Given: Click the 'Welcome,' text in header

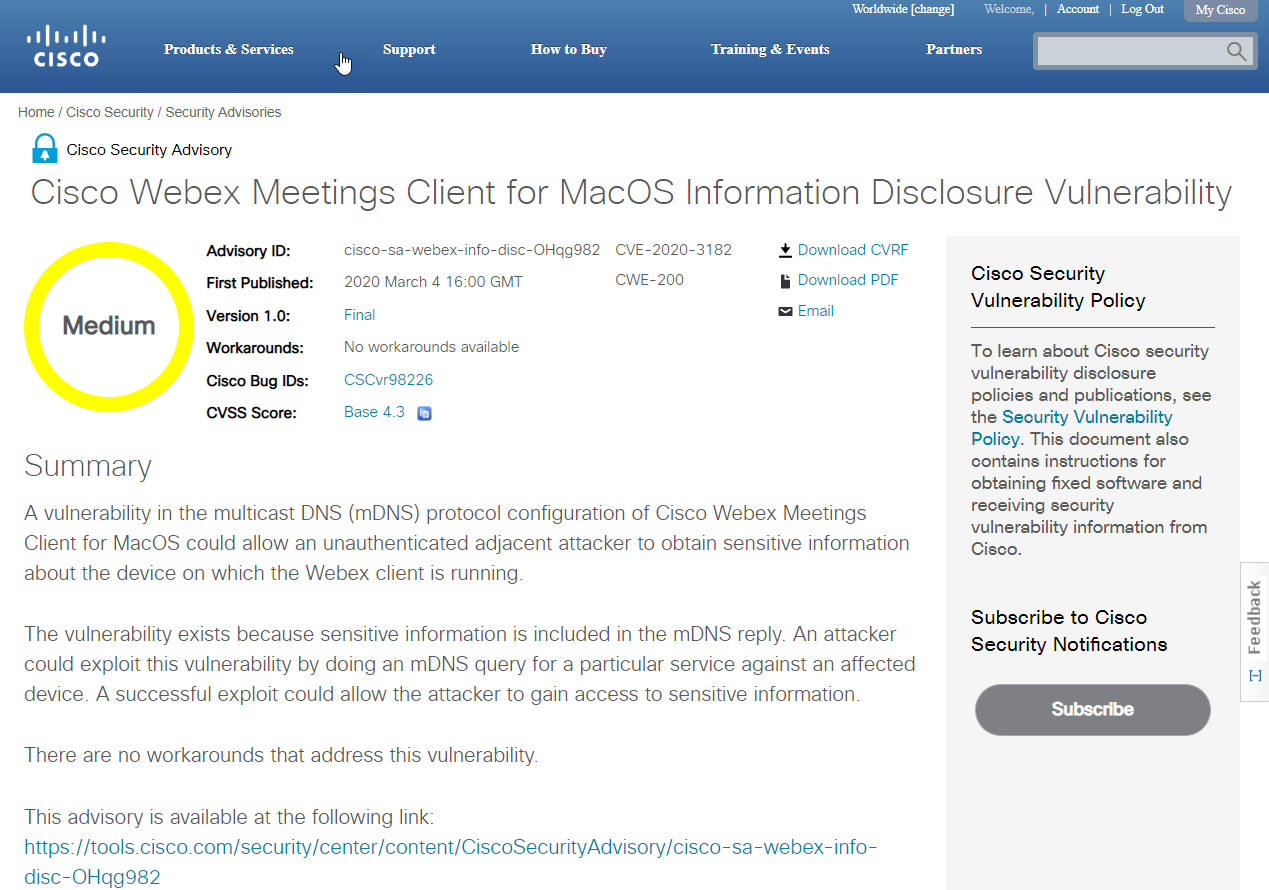Looking at the screenshot, I should click(x=1009, y=9).
